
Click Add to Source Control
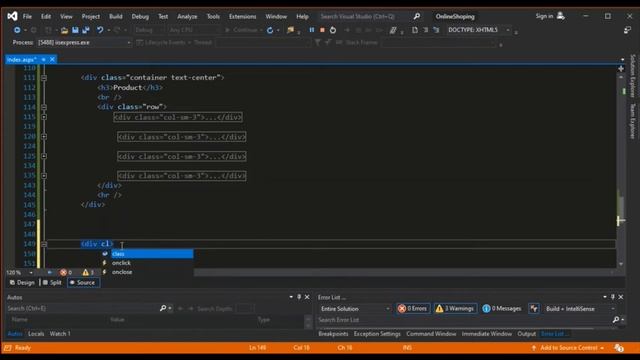[568, 348]
